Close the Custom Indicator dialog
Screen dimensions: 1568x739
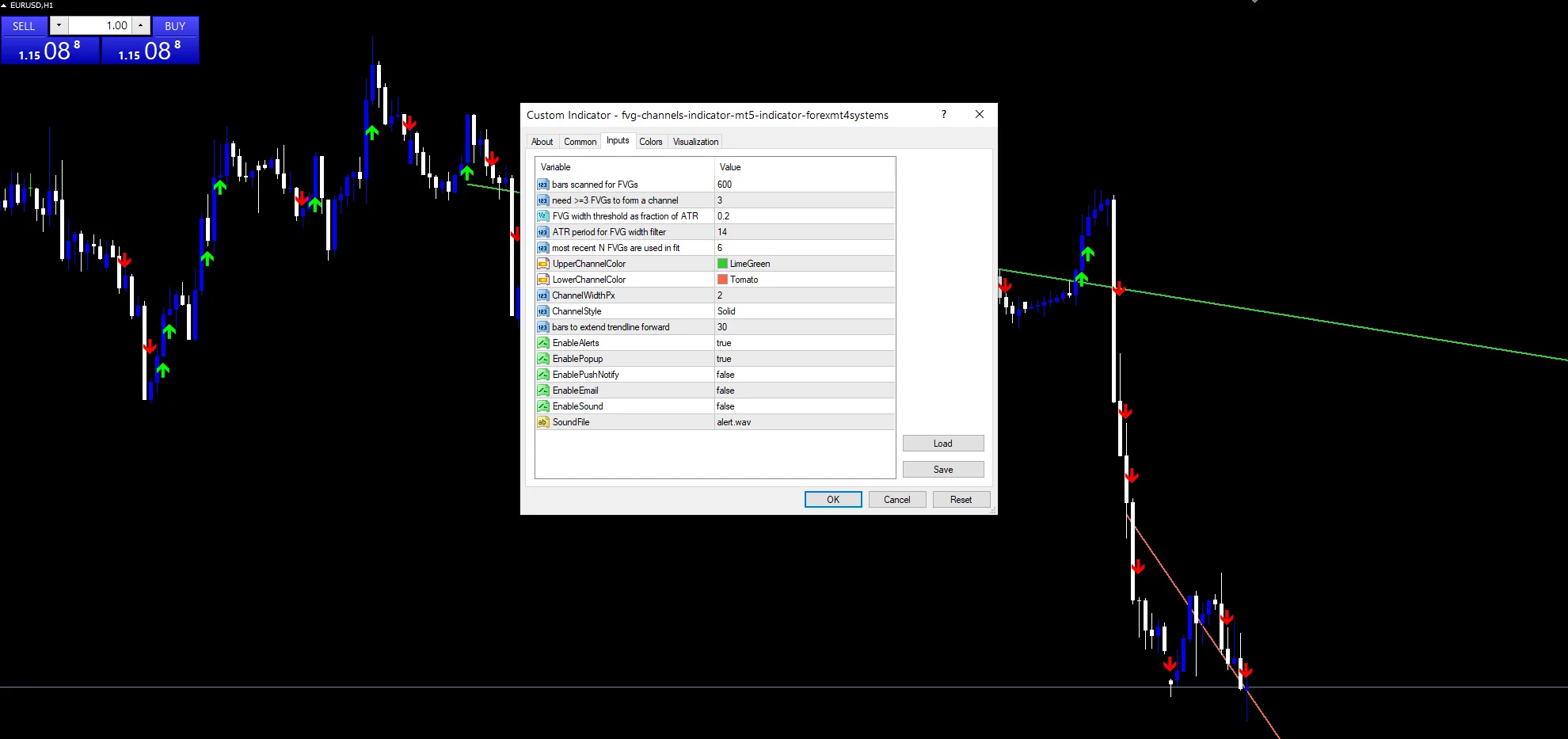(980, 115)
